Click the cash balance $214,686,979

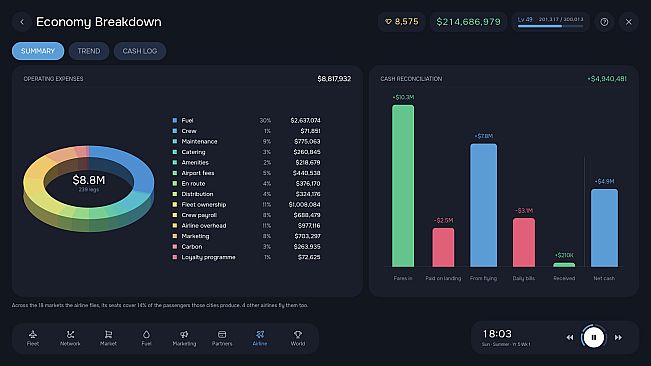pyautogui.click(x=468, y=22)
